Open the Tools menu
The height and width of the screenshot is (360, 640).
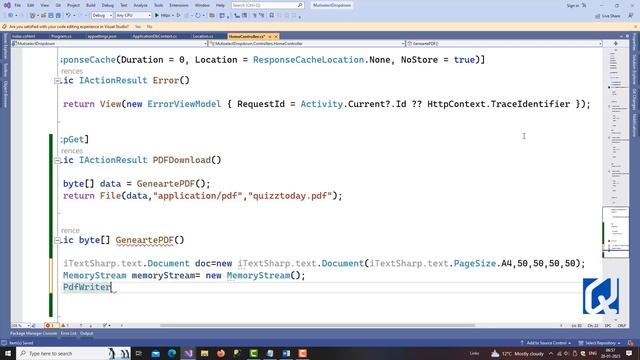coord(158,5)
